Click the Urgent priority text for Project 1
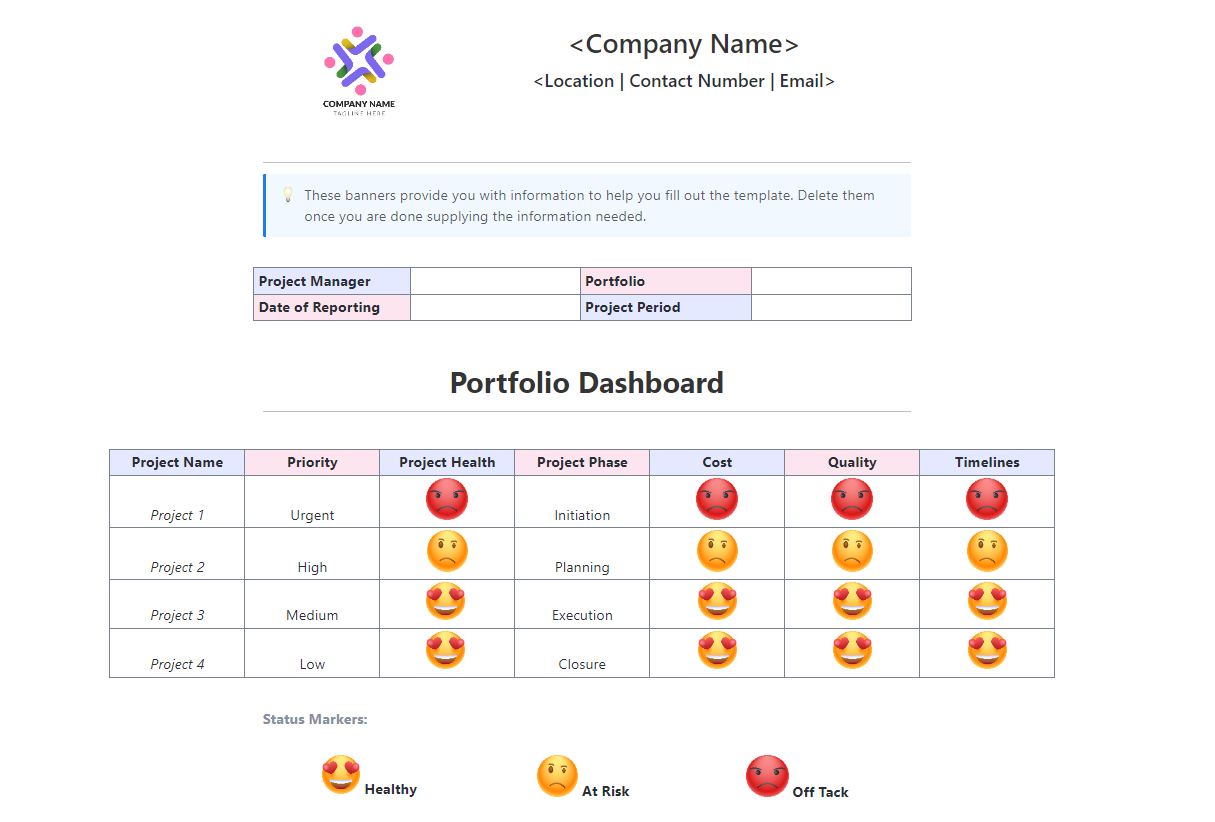This screenshot has height=822, width=1215. (312, 515)
